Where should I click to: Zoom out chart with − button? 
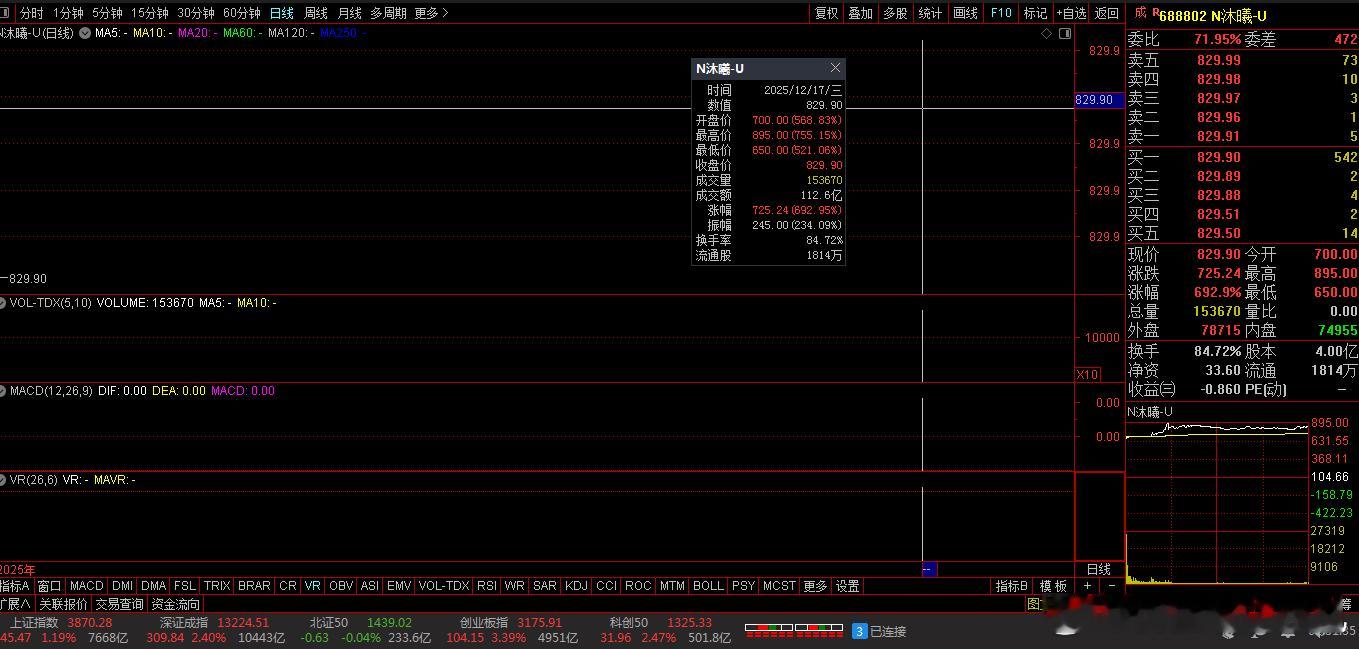pos(1111,586)
